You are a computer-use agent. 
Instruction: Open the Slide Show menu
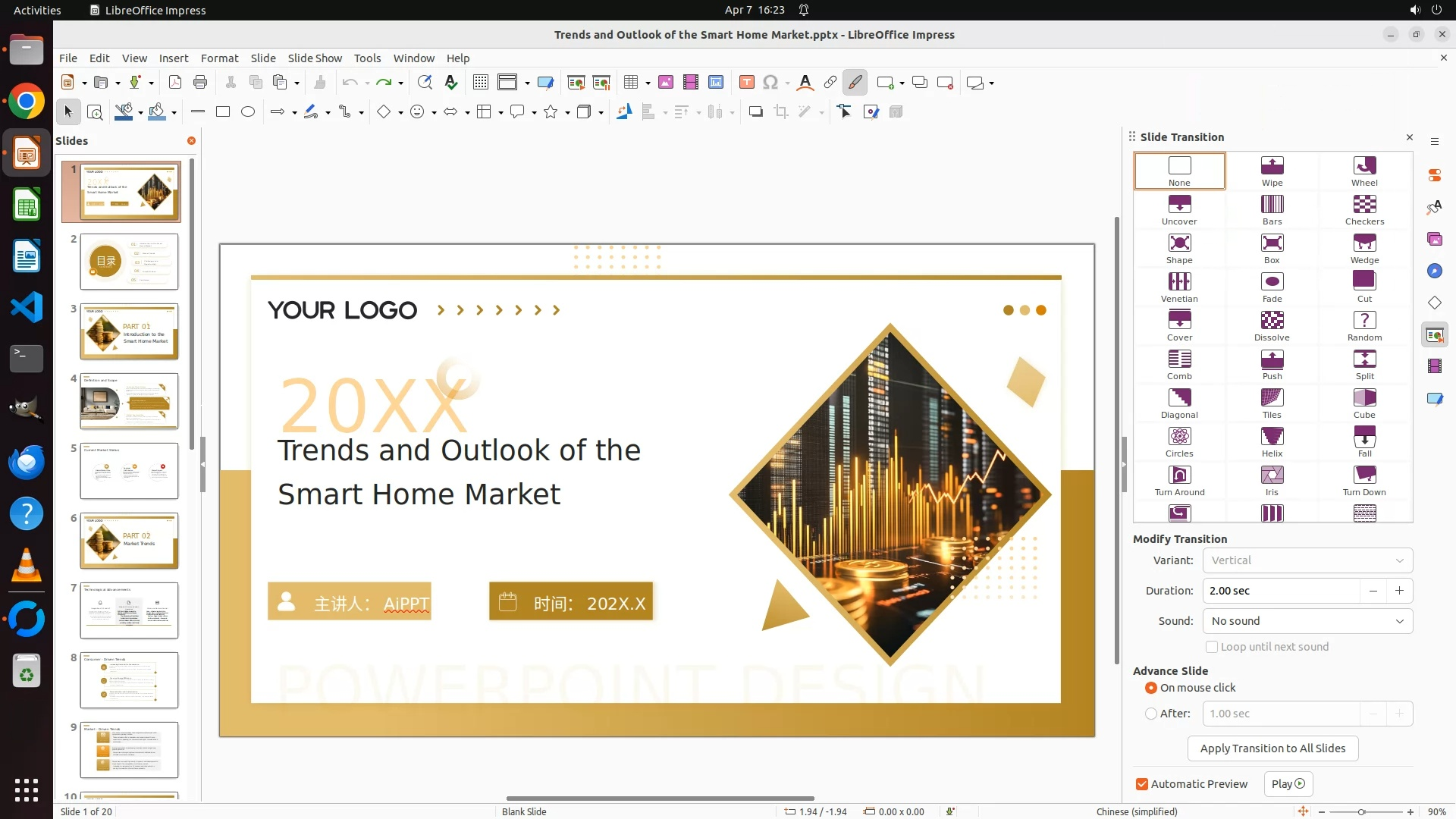[314, 58]
